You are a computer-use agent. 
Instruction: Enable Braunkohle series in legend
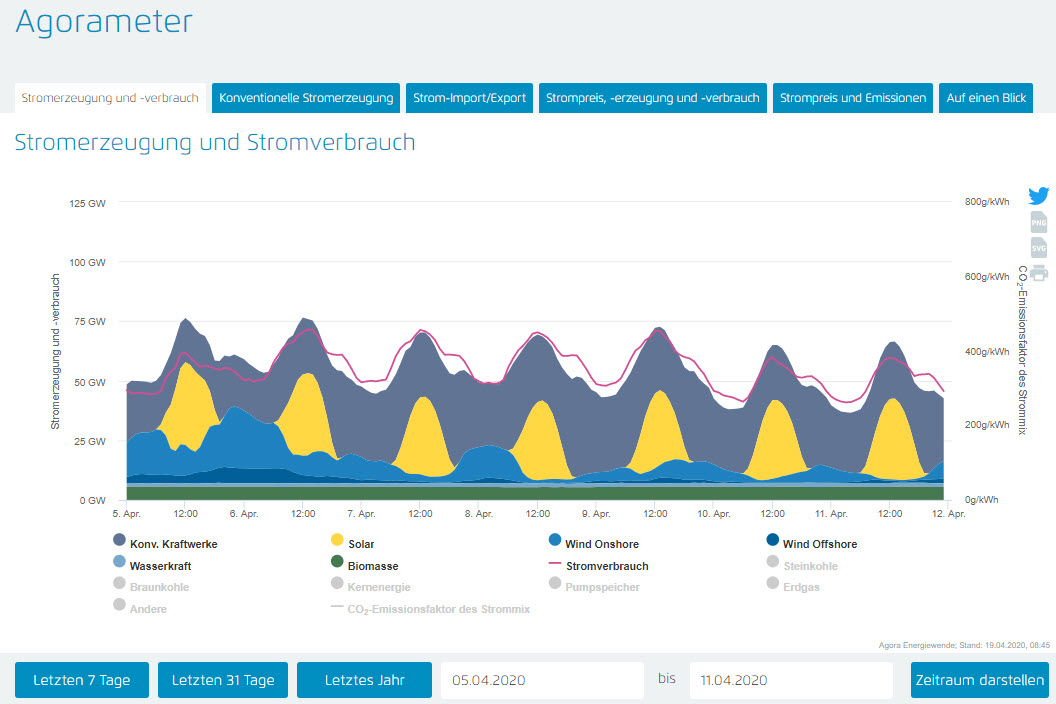coord(159,587)
